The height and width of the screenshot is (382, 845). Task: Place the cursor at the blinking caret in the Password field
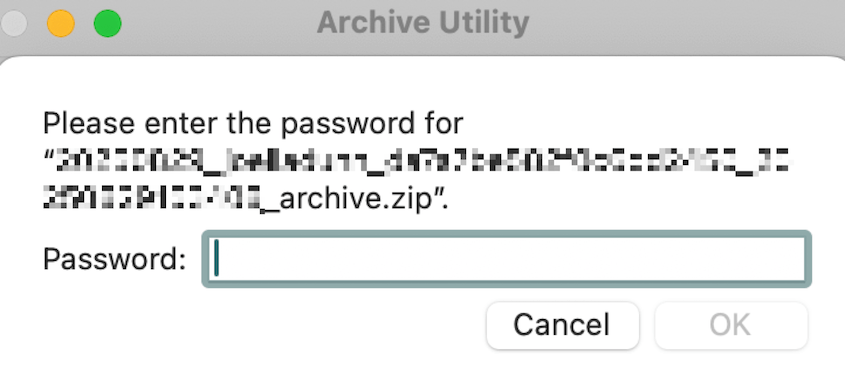pos(217,259)
